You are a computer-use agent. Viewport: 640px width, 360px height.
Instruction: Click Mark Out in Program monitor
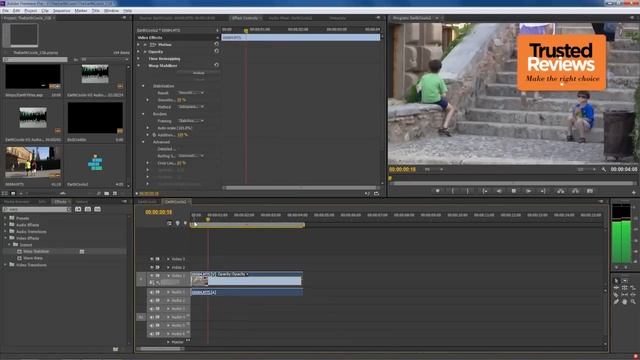[468, 191]
